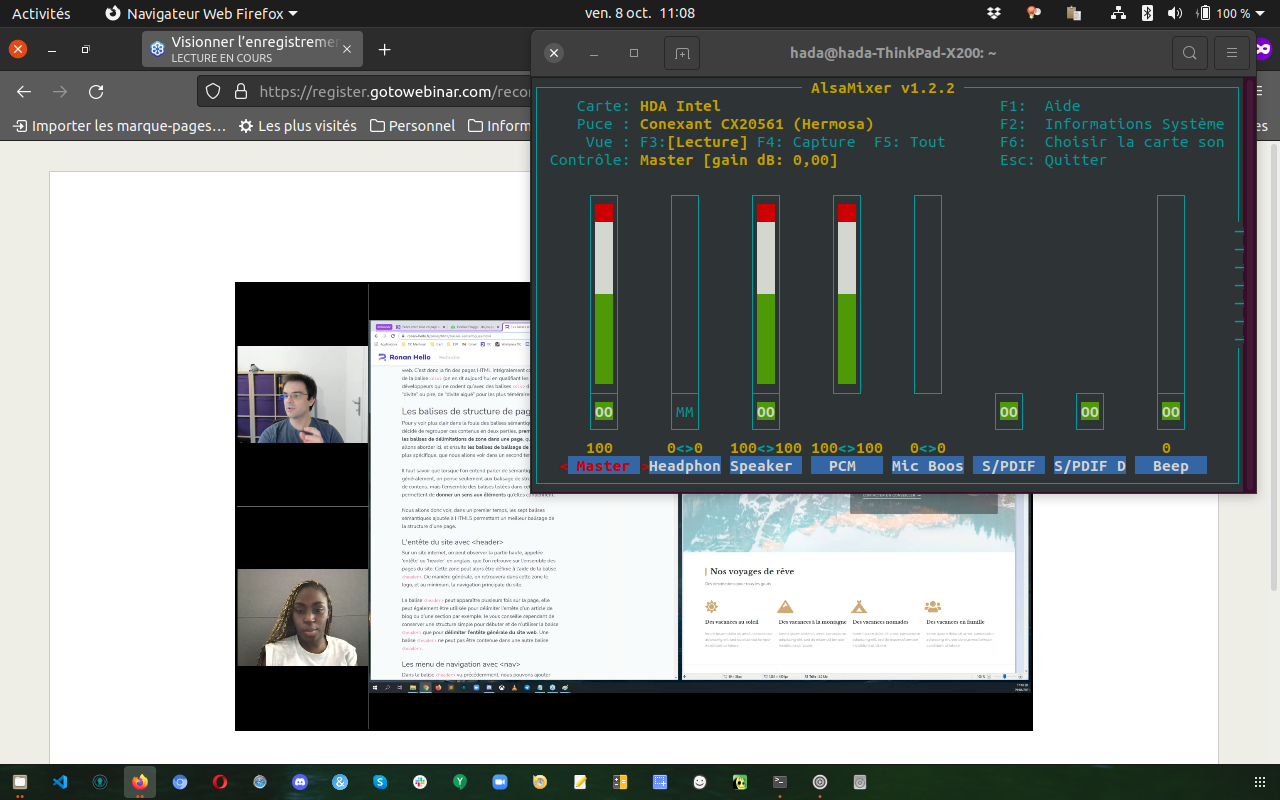Click the volume speaker icon in top bar
This screenshot has height=800, width=1280.
click(x=1174, y=13)
